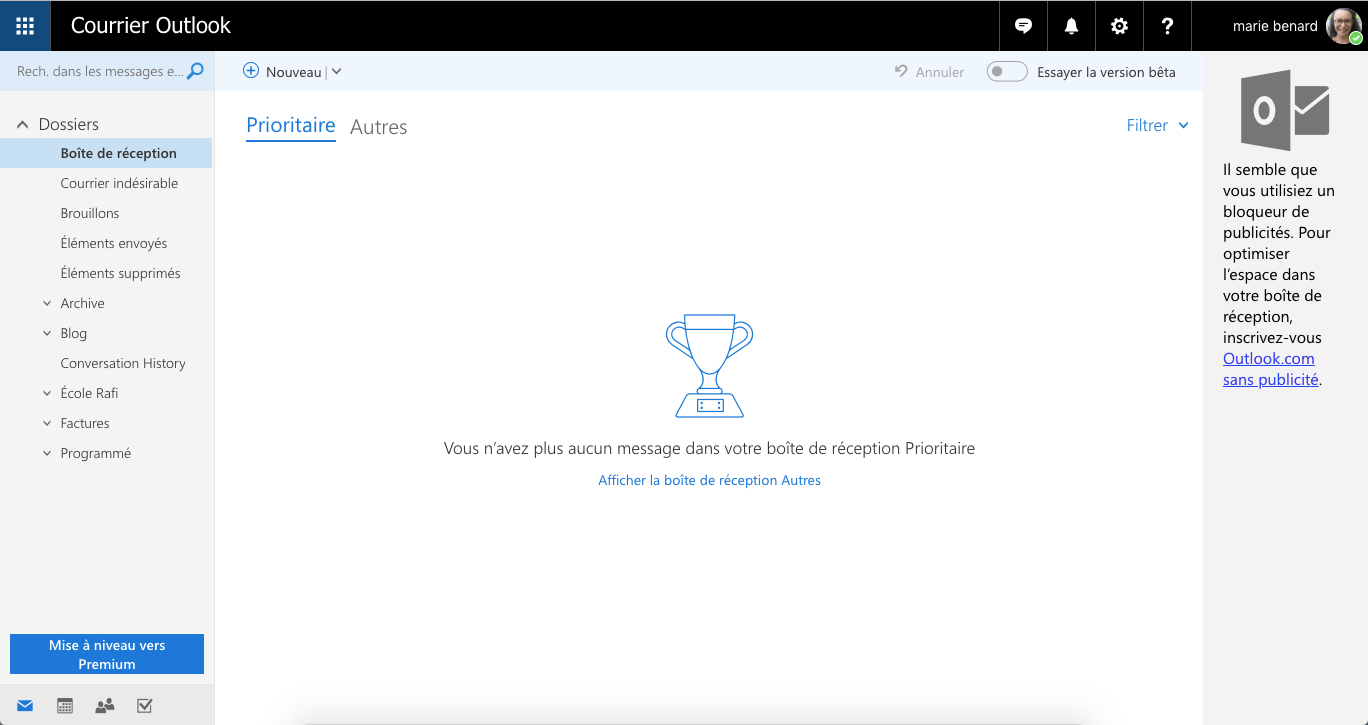Open the Nouveau dropdown arrow
The width and height of the screenshot is (1368, 725).
[x=337, y=72]
